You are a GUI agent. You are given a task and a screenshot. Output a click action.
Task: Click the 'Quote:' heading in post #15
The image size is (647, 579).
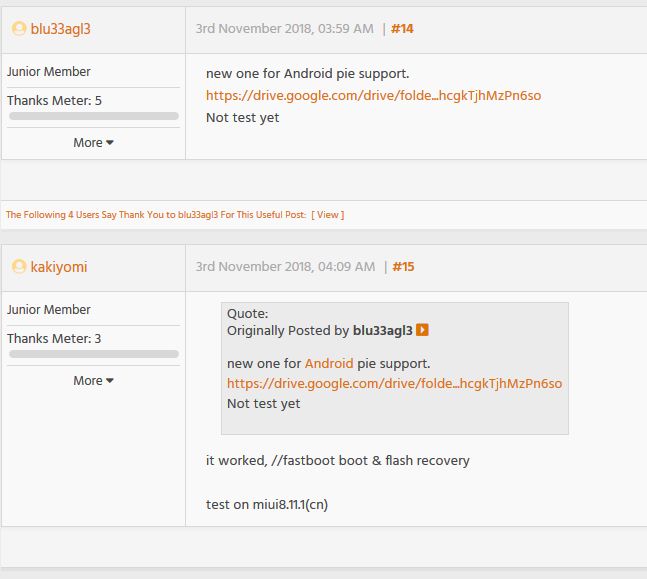tap(248, 314)
